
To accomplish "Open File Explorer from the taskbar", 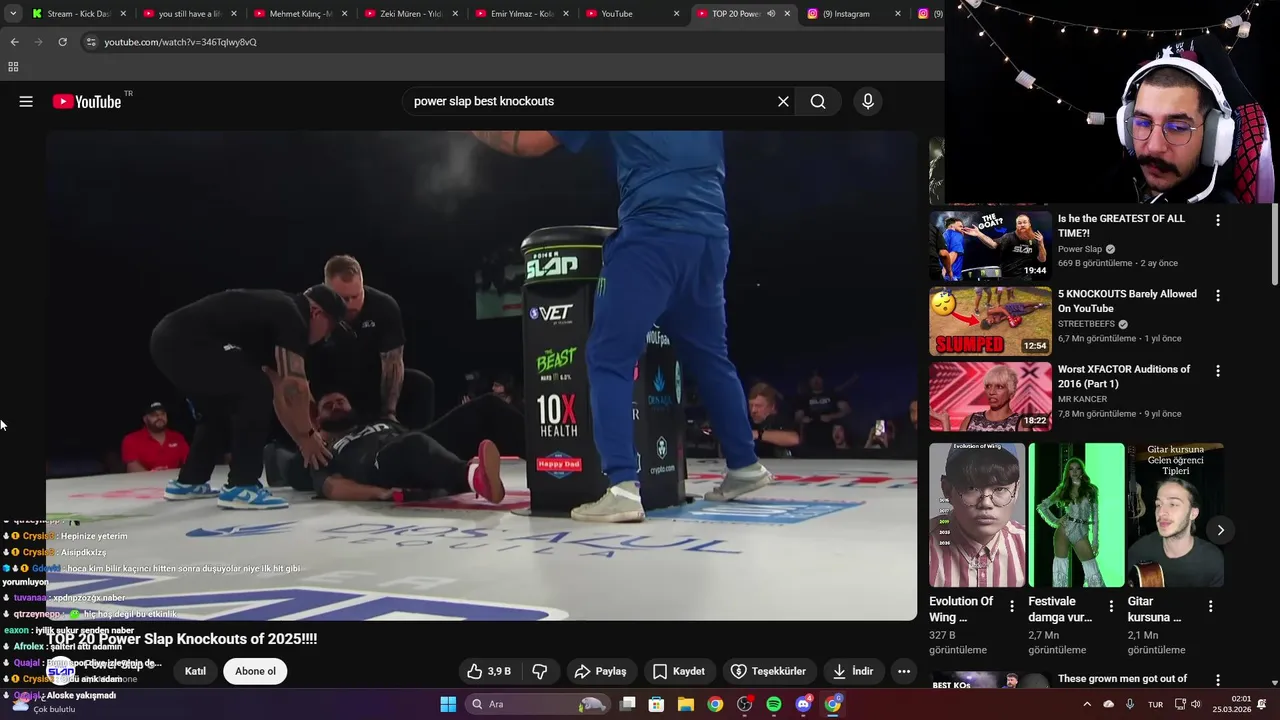I will pos(686,704).
